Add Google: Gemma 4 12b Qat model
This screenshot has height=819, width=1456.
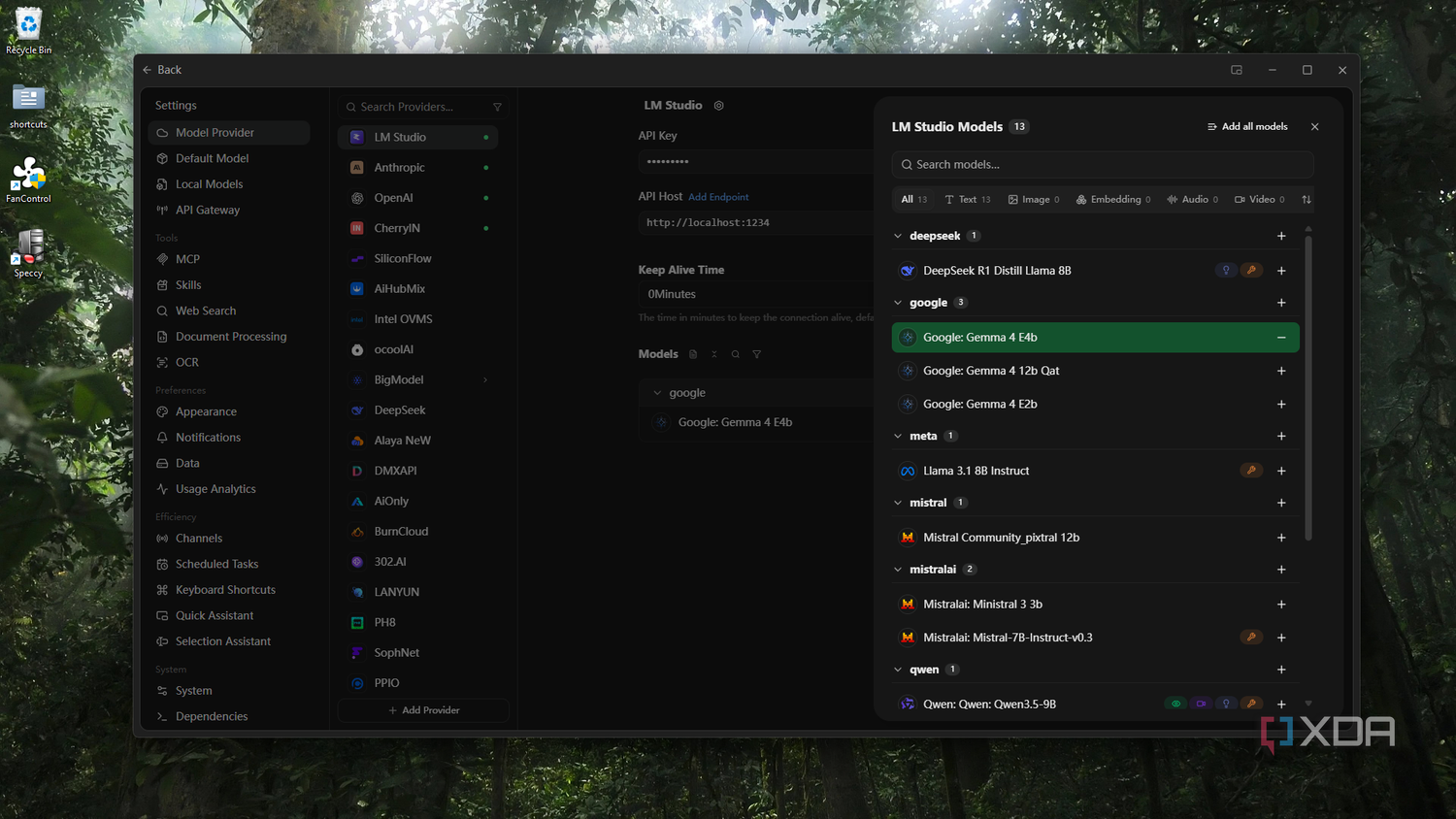click(1281, 371)
